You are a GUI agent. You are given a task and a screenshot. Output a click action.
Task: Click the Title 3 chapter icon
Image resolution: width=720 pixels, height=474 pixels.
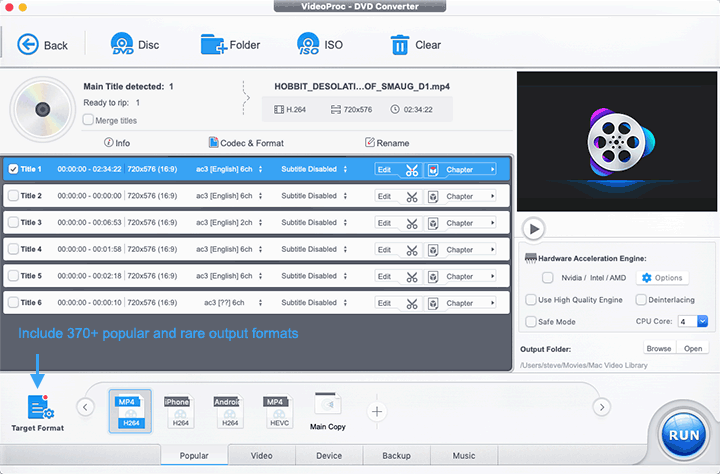click(x=433, y=223)
